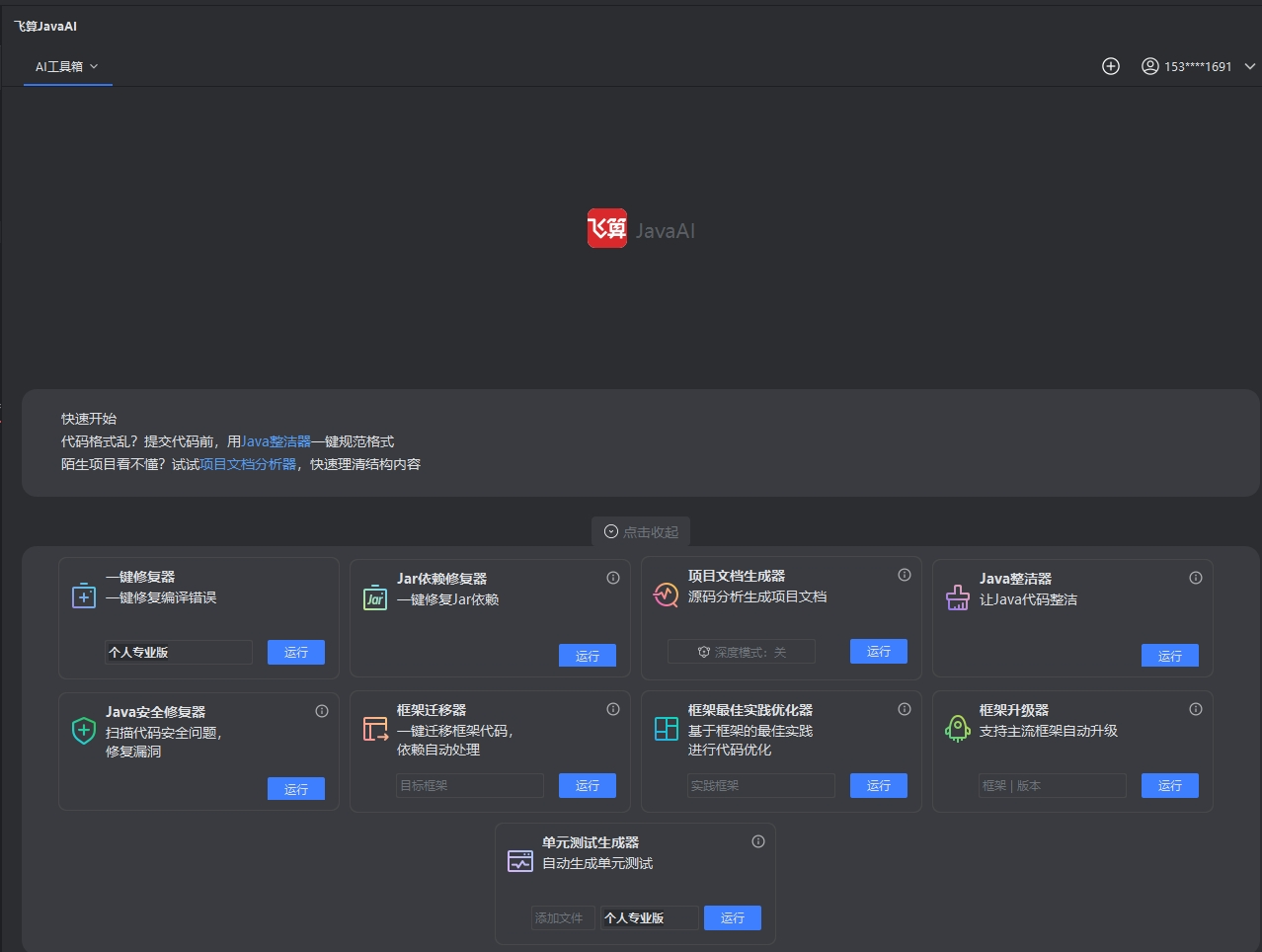Screen dimensions: 1262x952
Task: Show info for 框架迁移器
Action: pyautogui.click(x=613, y=709)
